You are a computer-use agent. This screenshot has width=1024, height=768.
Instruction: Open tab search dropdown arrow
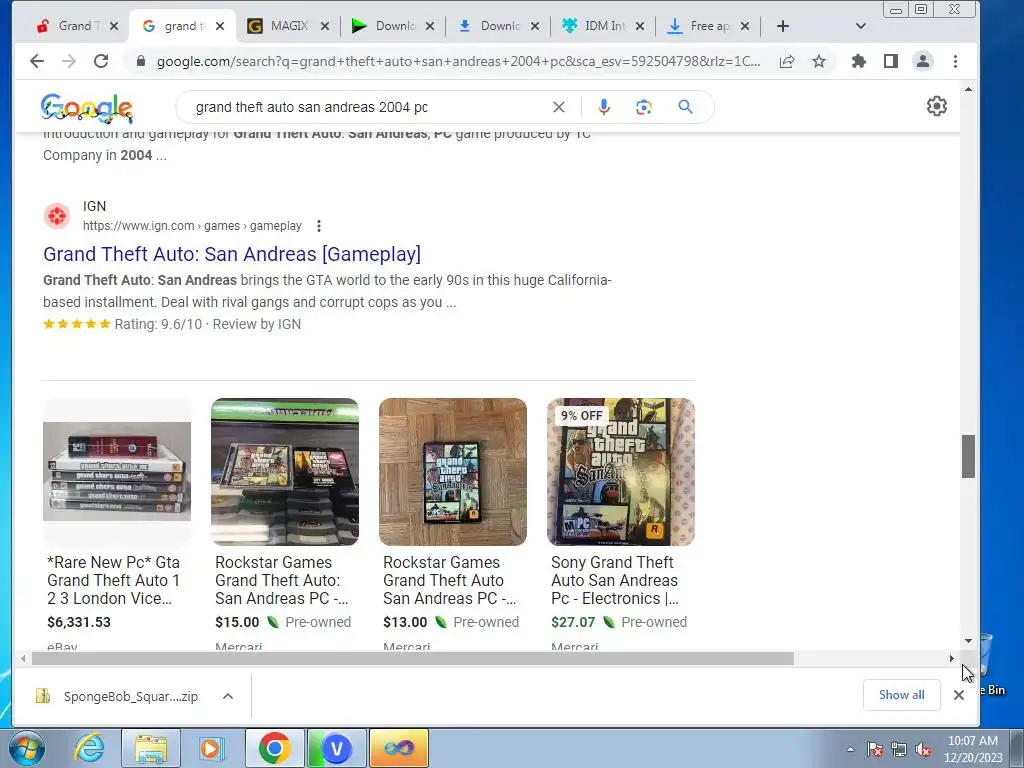click(x=861, y=26)
